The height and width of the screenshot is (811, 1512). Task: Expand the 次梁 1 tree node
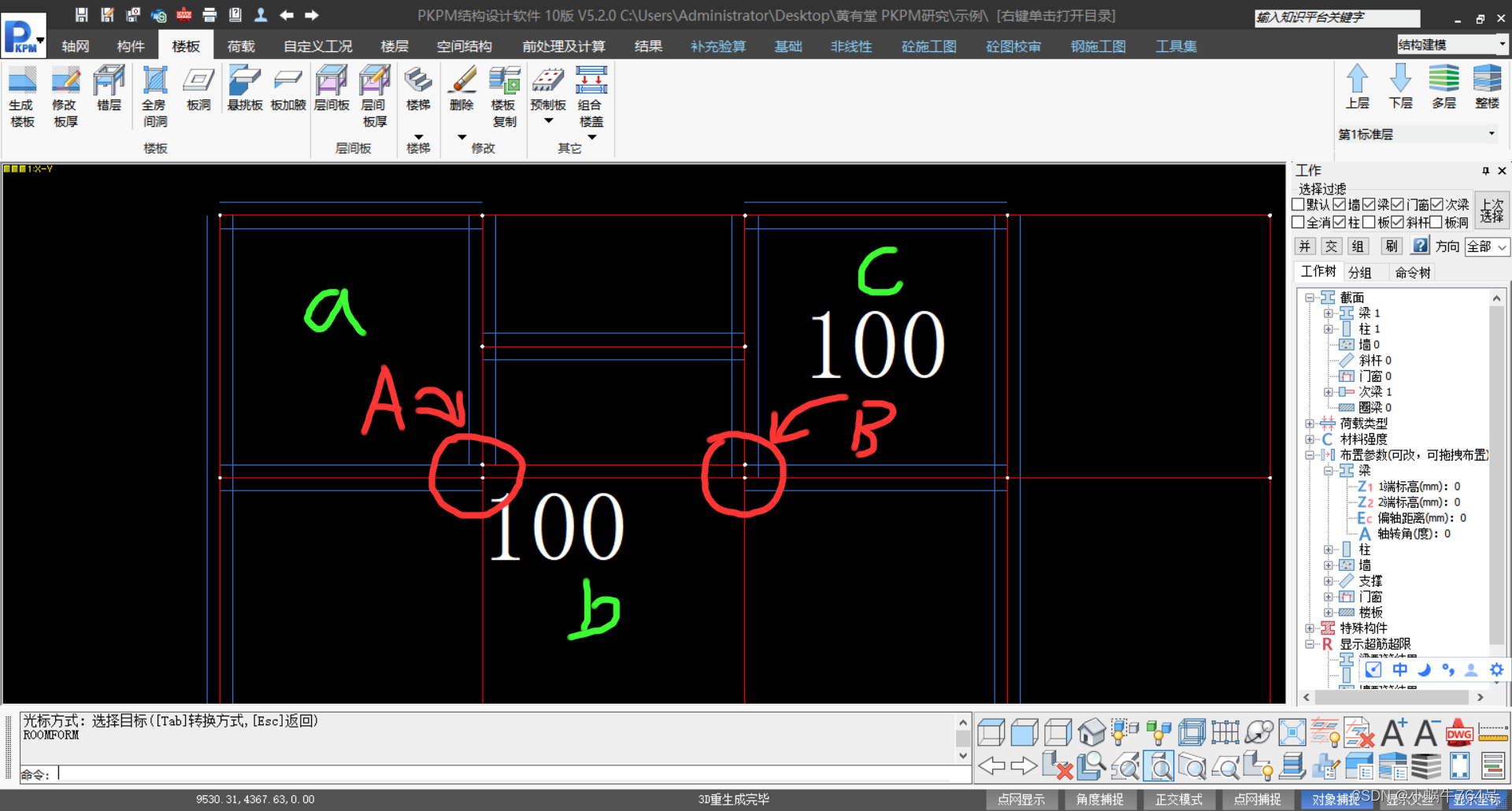click(x=1328, y=392)
